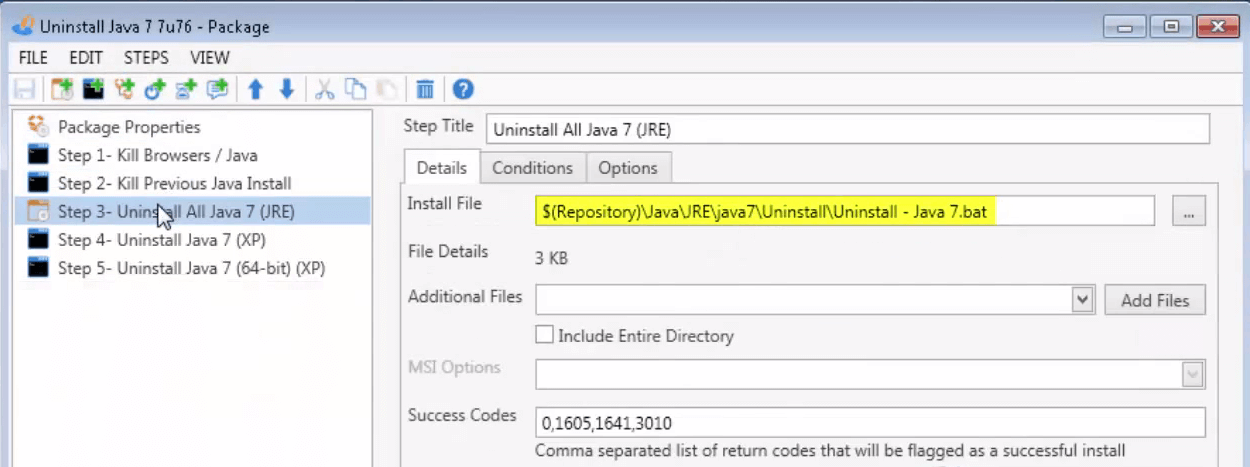Click the Step Title label

pos(438,125)
